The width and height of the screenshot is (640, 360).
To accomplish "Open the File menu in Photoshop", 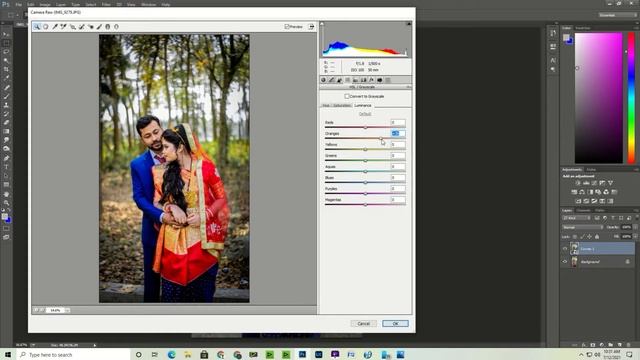I will point(18,4).
